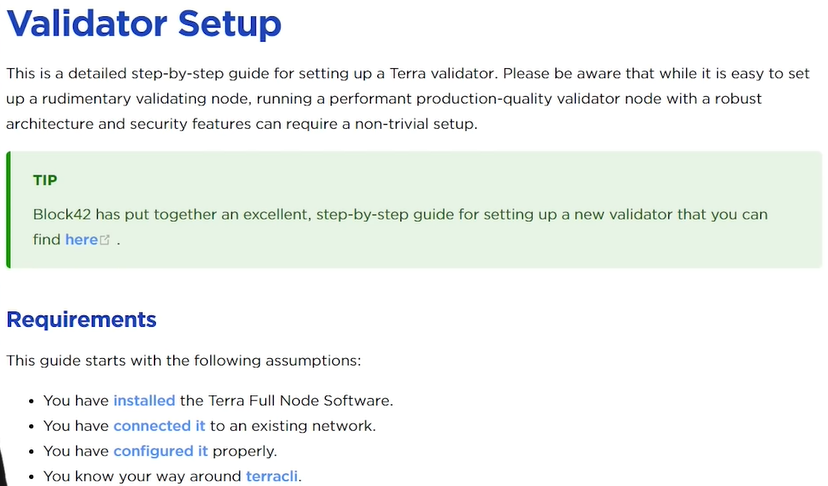Click the intro sentence mentioning 'Terra validator'
Image resolution: width=828 pixels, height=486 pixels.
click(251, 73)
